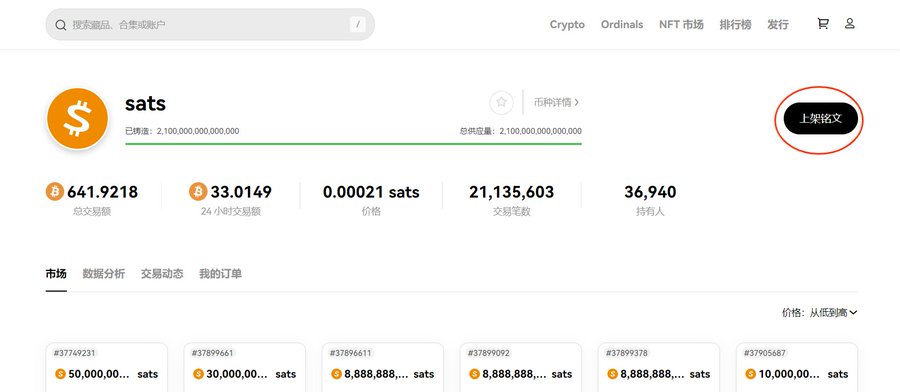Click the 24 小时交易额 label
The image size is (900, 392).
pyautogui.click(x=231, y=212)
